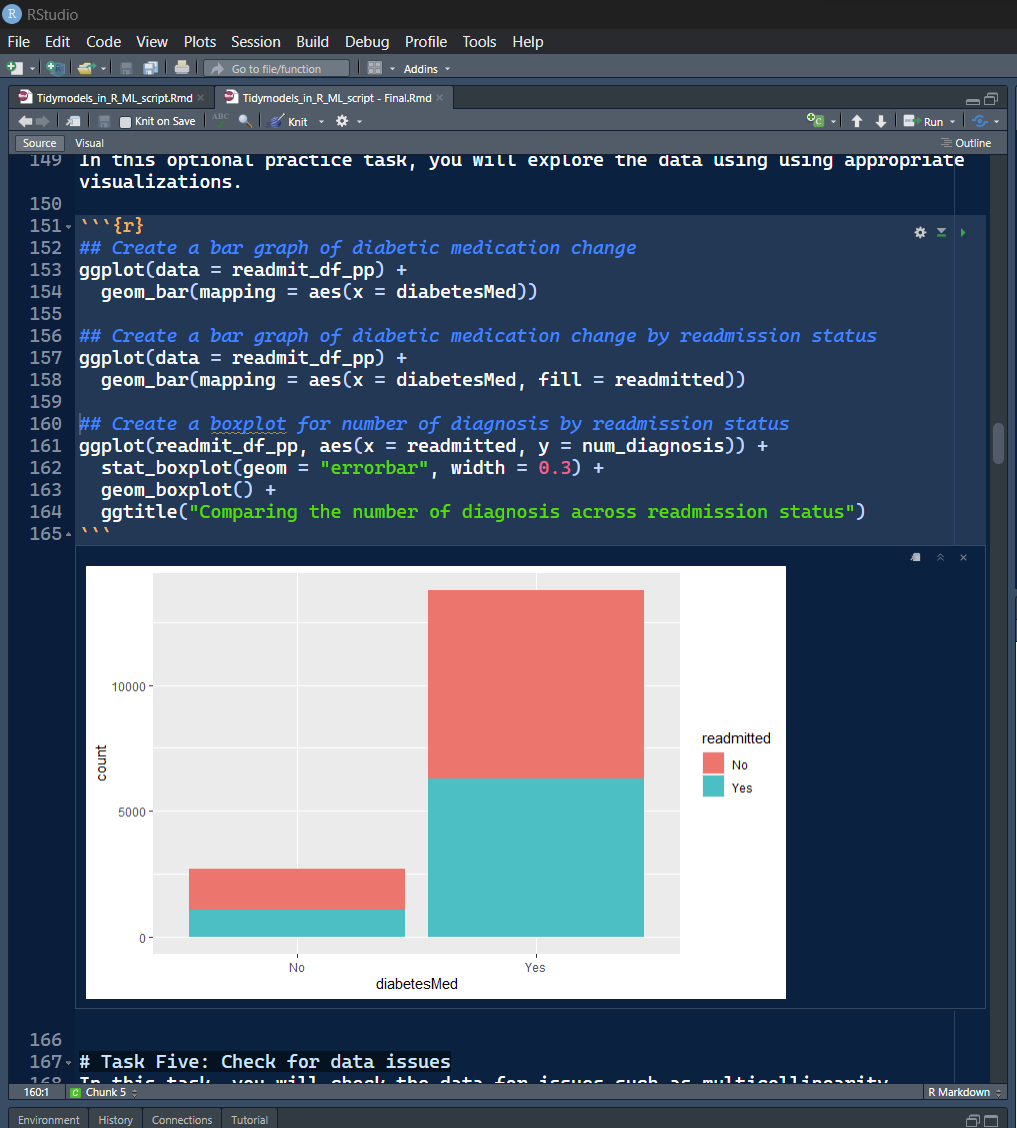Click the run current chunk play icon
The height and width of the screenshot is (1128, 1017).
tap(963, 232)
